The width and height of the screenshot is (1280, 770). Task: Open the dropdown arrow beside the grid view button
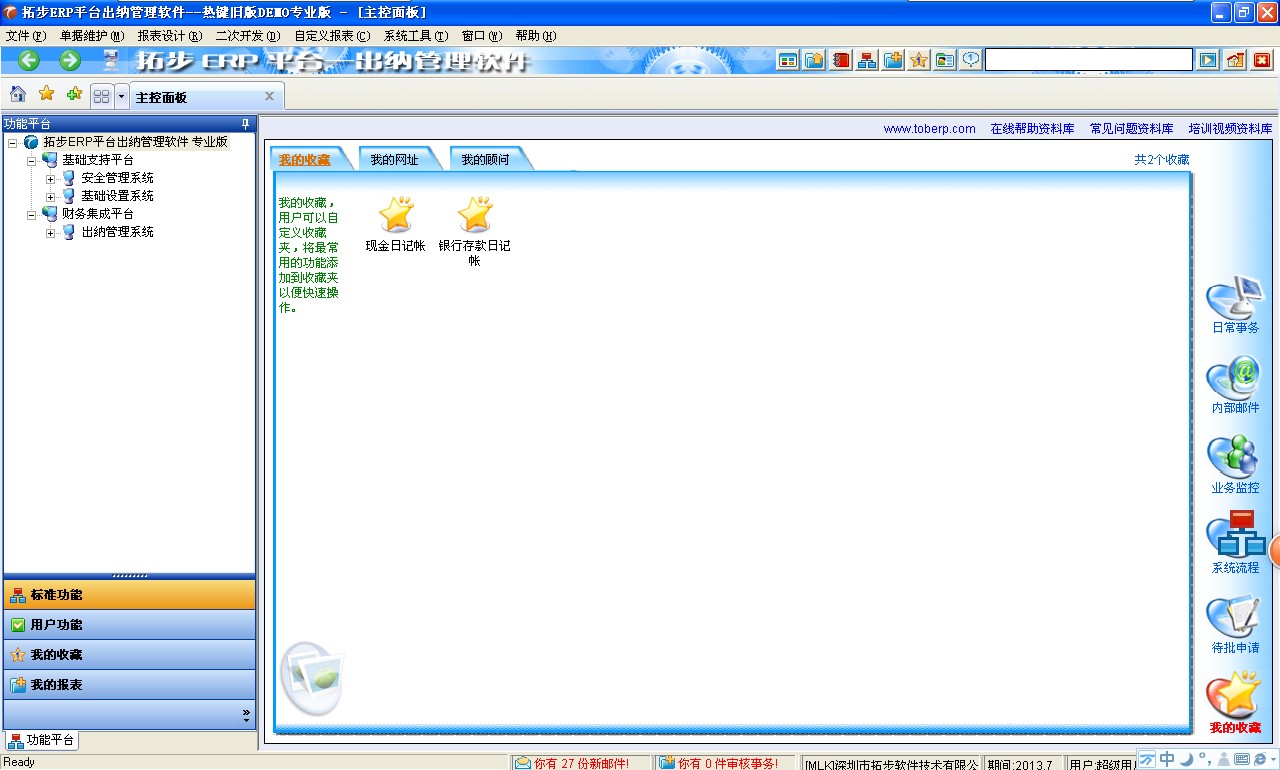[x=122, y=96]
